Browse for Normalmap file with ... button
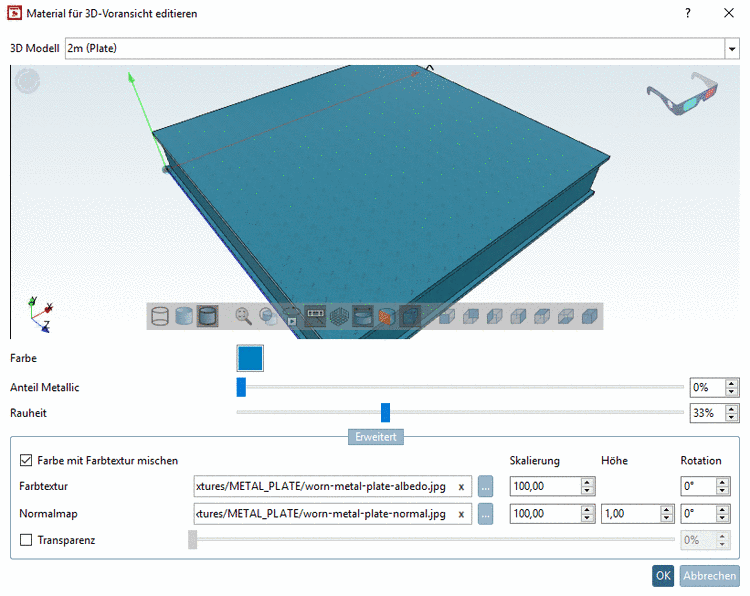 tap(485, 514)
